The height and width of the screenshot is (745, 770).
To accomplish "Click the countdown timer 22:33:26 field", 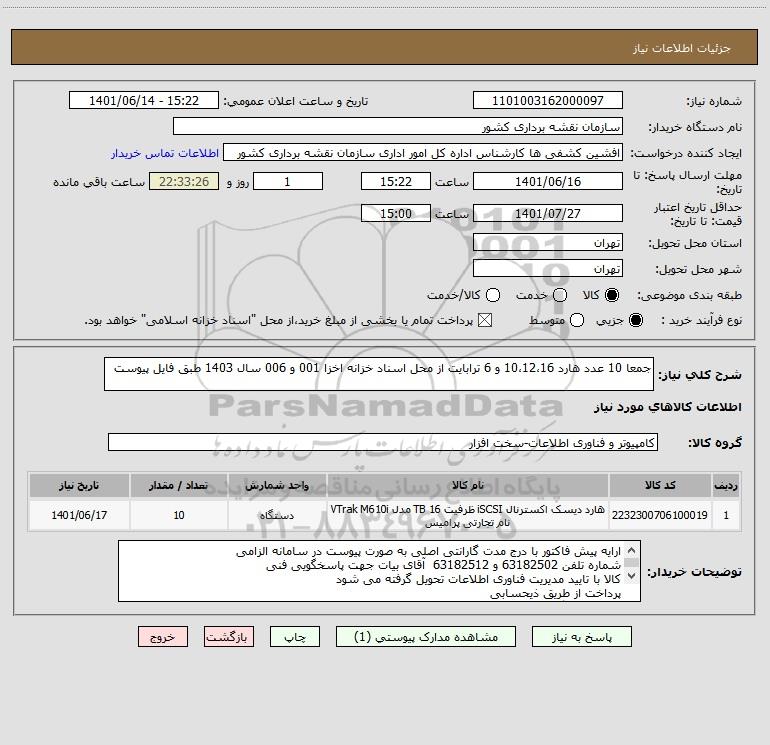I will 184,181.
